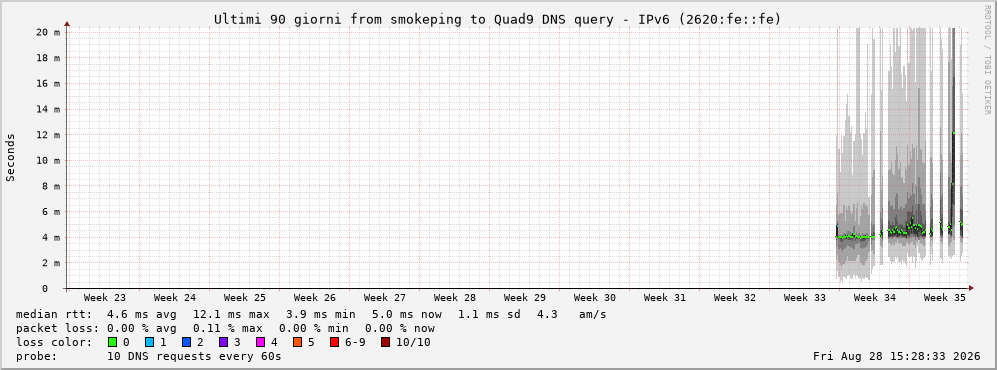Click the magenta loss color 4 swatch
The image size is (997, 370).
click(x=260, y=342)
